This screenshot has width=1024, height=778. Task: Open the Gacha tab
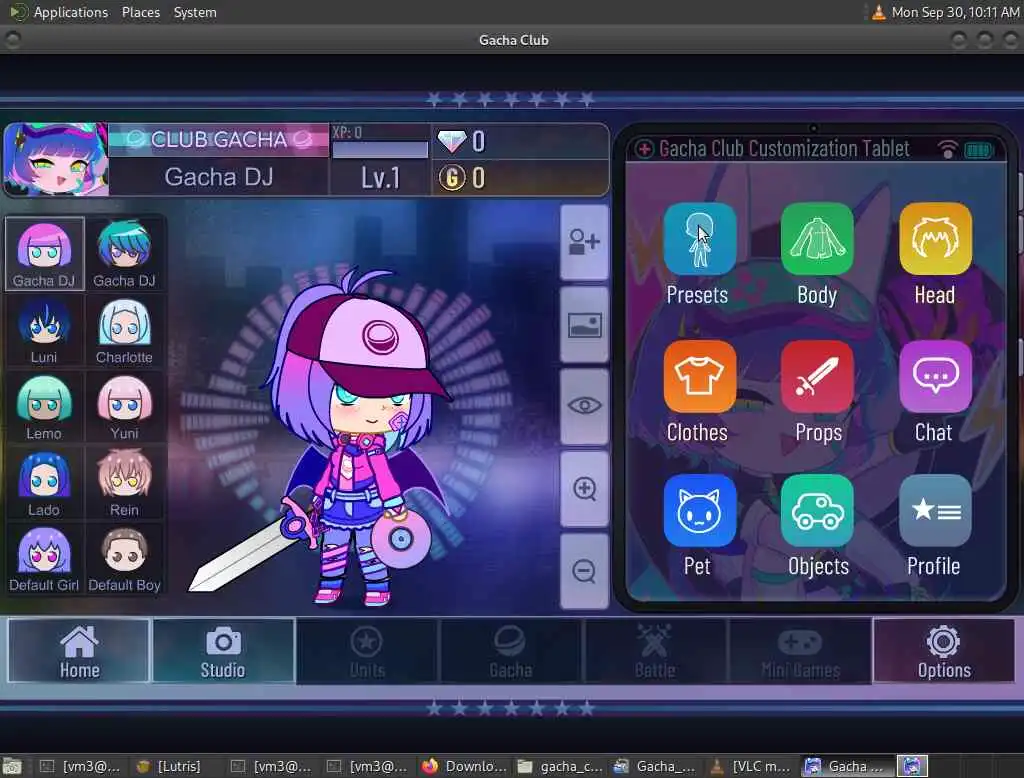pos(511,651)
